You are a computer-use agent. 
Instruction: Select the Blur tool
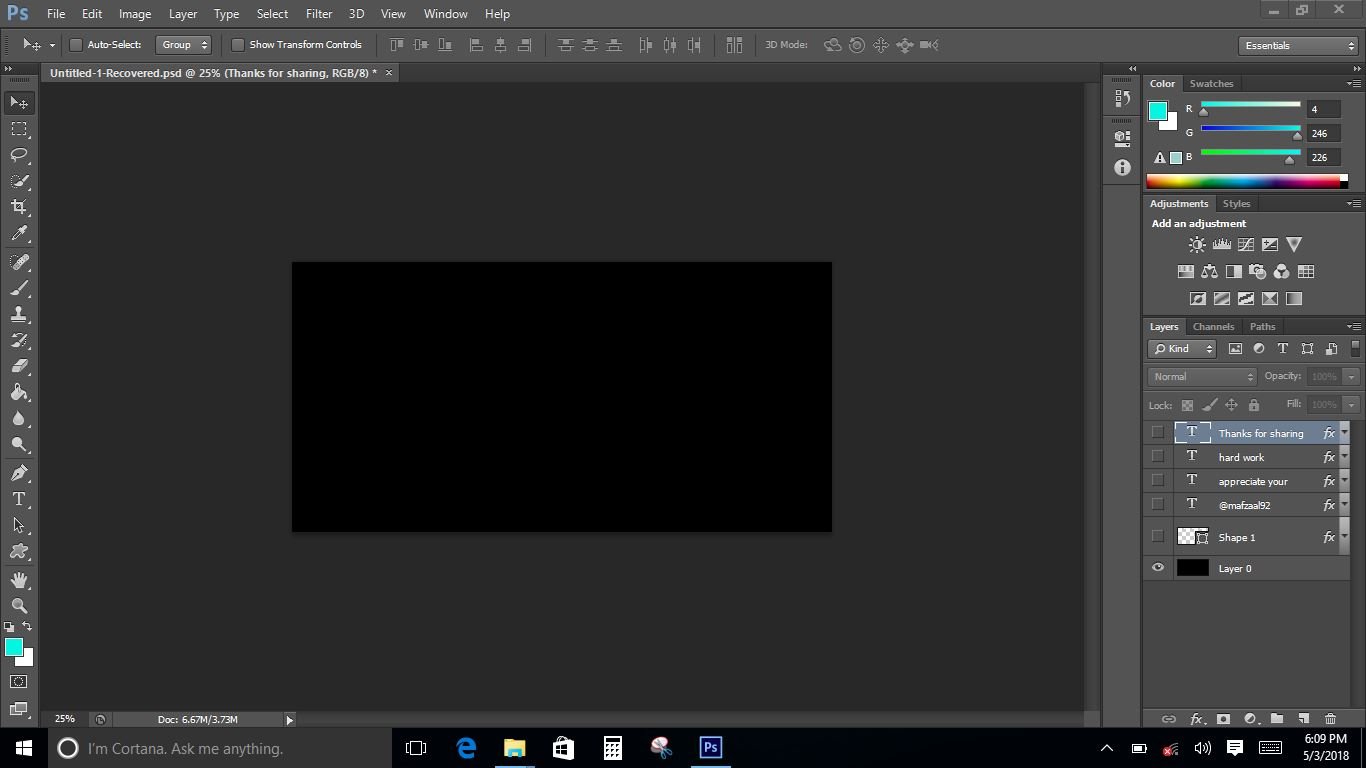click(x=19, y=418)
